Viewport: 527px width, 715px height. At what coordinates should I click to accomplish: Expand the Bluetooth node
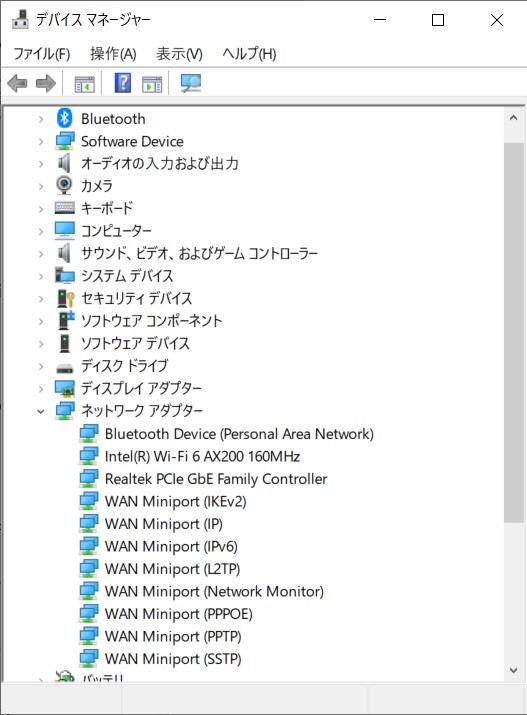[41, 119]
